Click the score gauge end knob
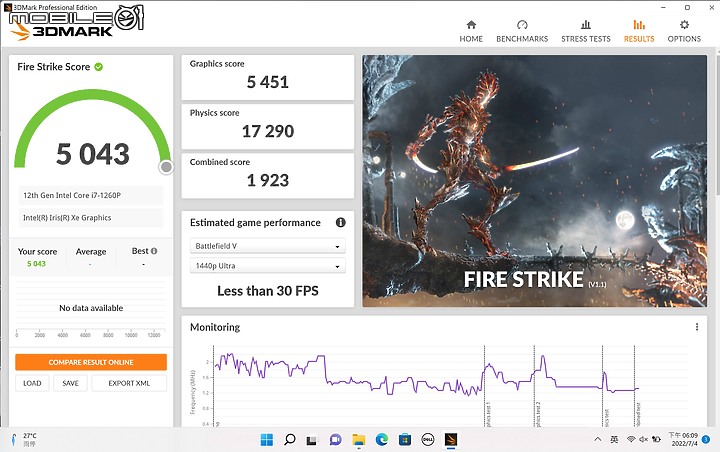This screenshot has height=452, width=720. (x=166, y=167)
